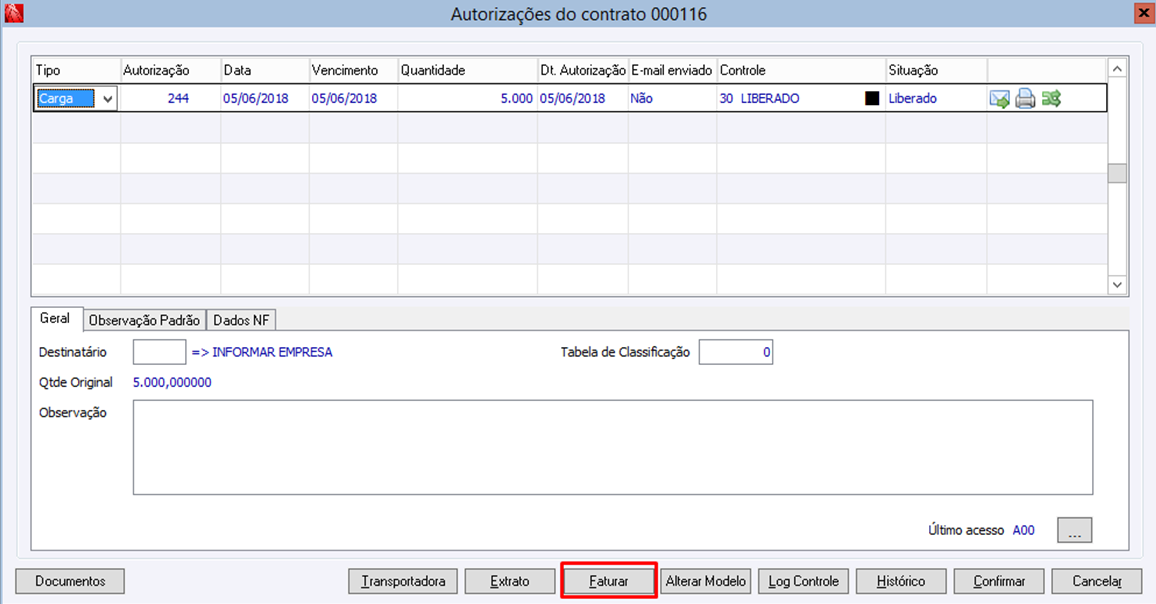Click the E-mail enviado column header
1156x604 pixels.
[x=672, y=70]
